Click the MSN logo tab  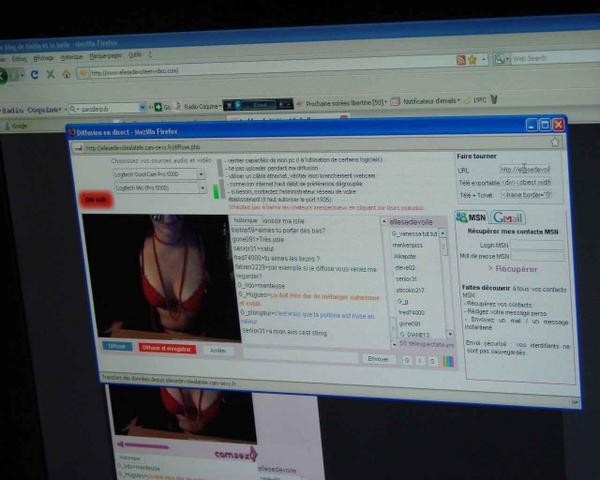pos(471,217)
